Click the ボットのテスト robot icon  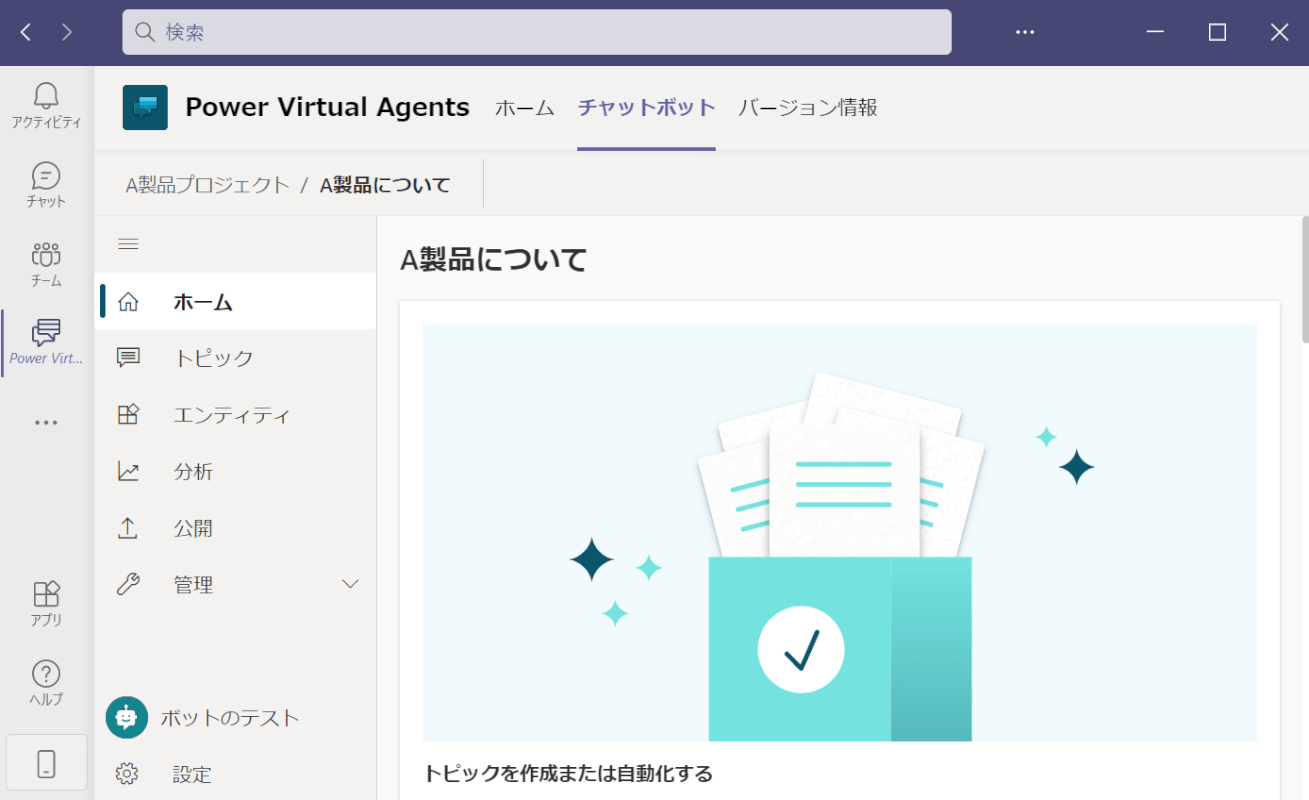point(127,717)
